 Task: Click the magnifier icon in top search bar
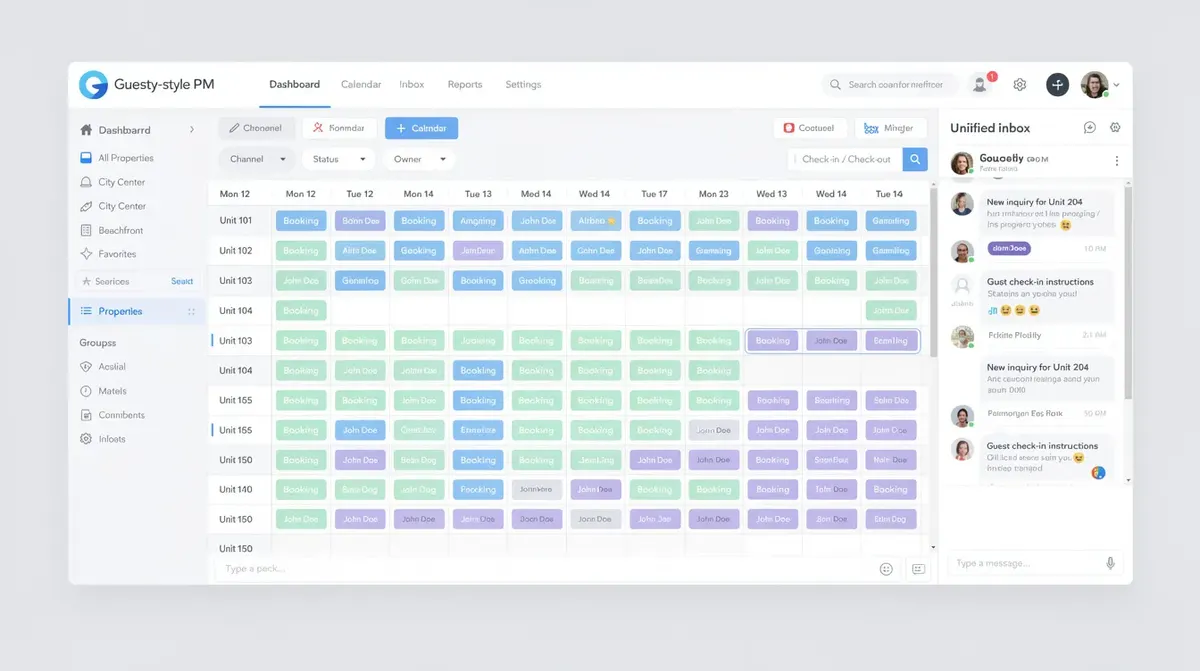point(835,85)
